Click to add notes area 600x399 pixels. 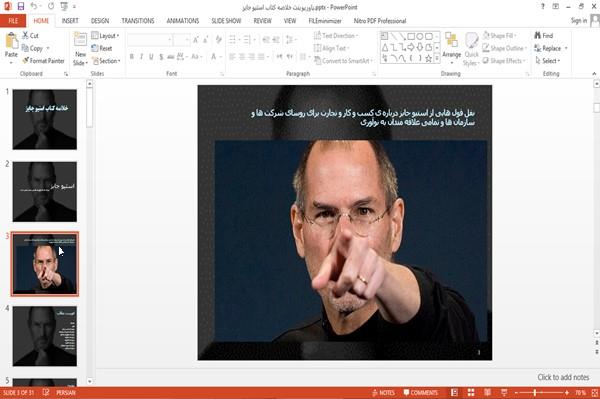(x=563, y=377)
